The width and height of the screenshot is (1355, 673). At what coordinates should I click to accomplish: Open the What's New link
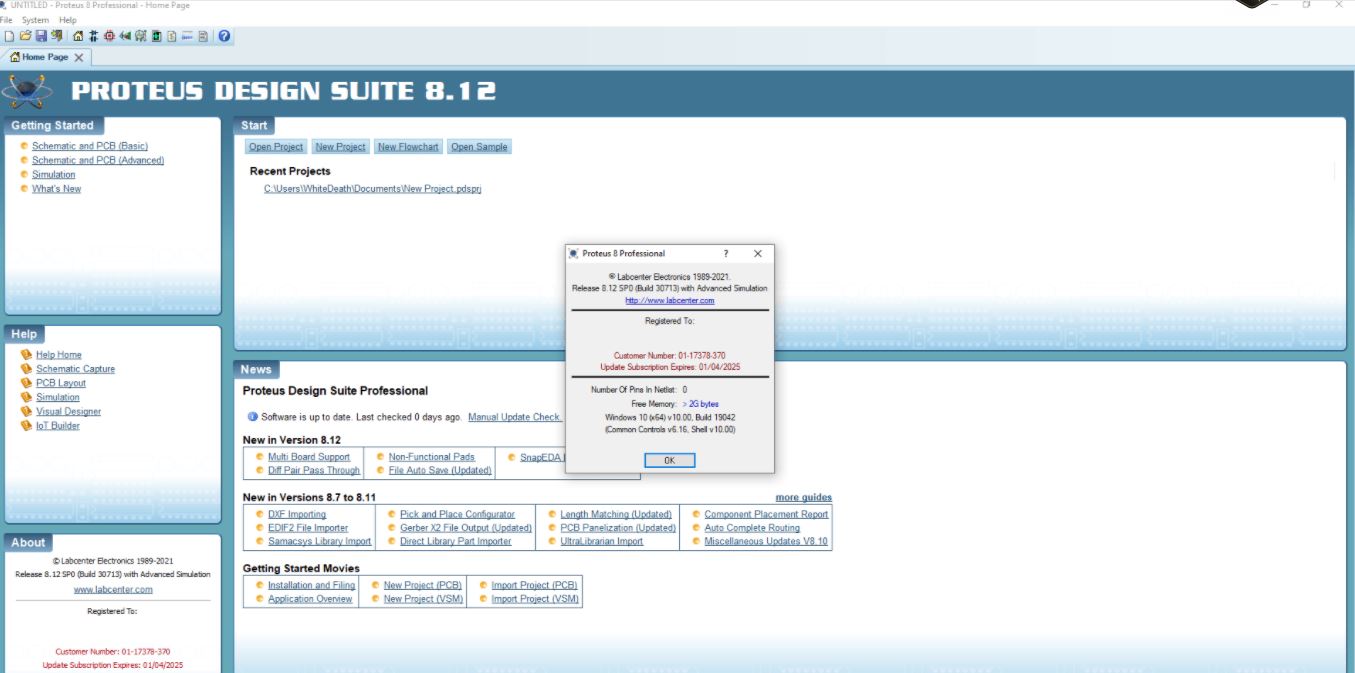(x=56, y=188)
